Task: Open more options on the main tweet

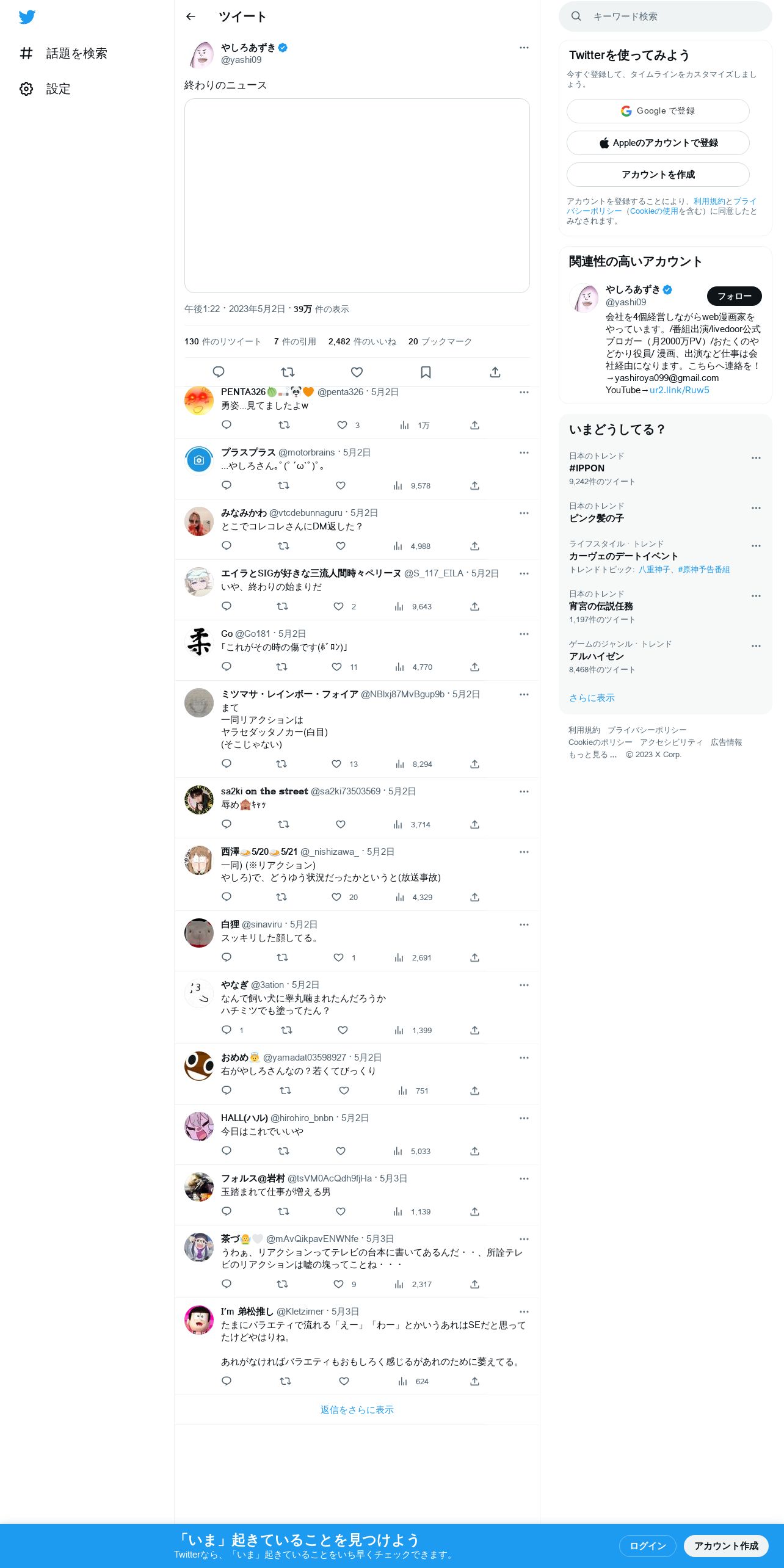Action: pos(524,48)
